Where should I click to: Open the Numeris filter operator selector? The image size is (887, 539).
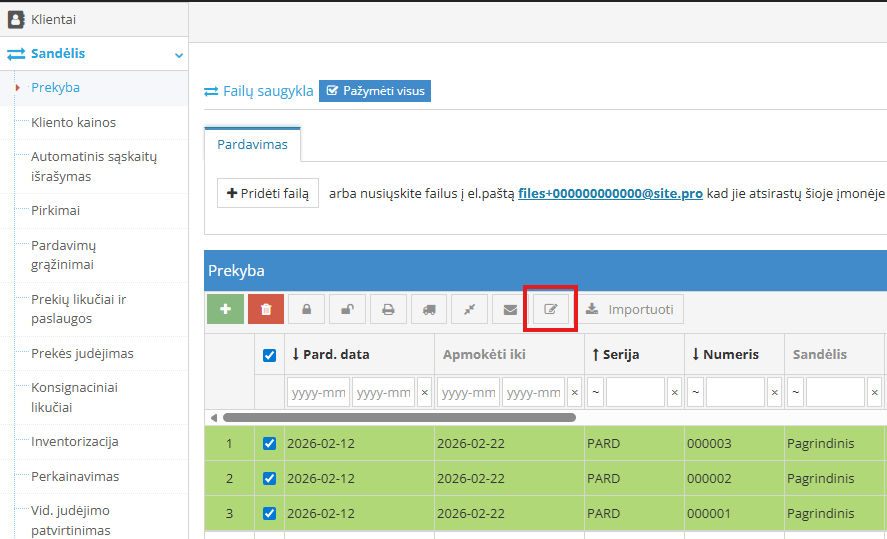(696, 392)
